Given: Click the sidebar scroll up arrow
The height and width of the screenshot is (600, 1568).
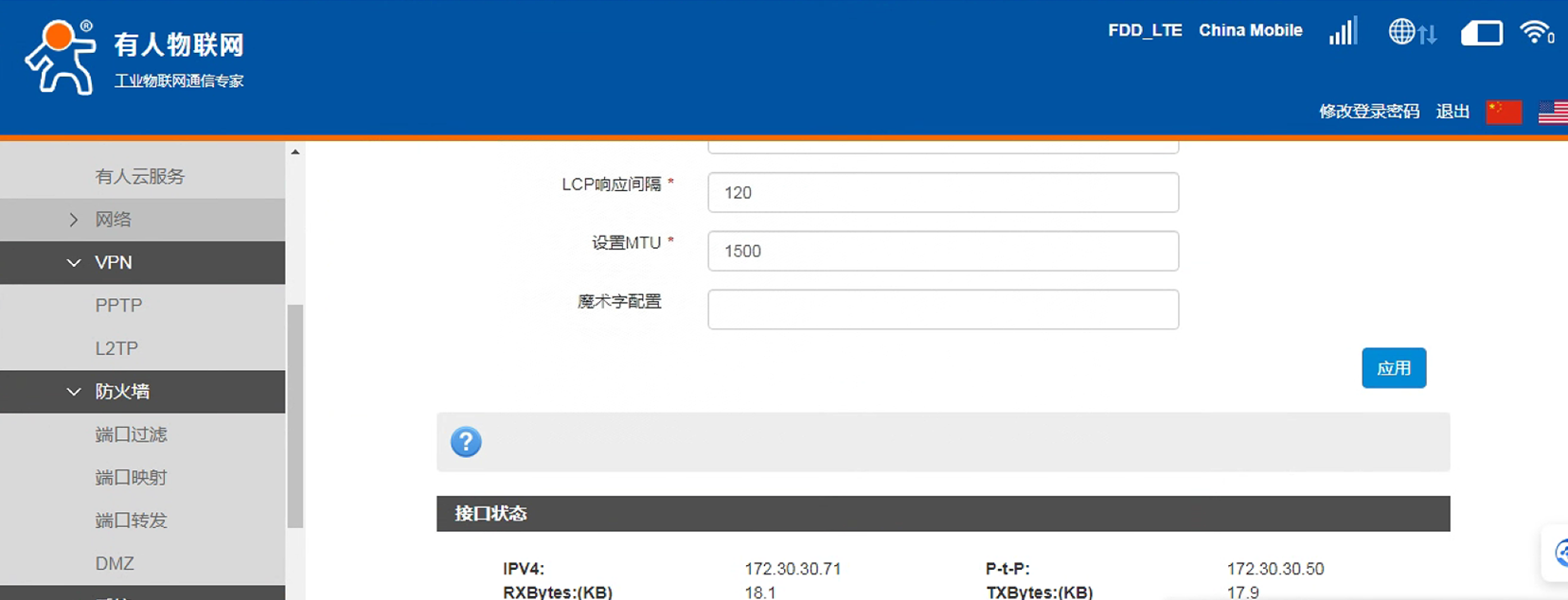Looking at the screenshot, I should click(295, 152).
